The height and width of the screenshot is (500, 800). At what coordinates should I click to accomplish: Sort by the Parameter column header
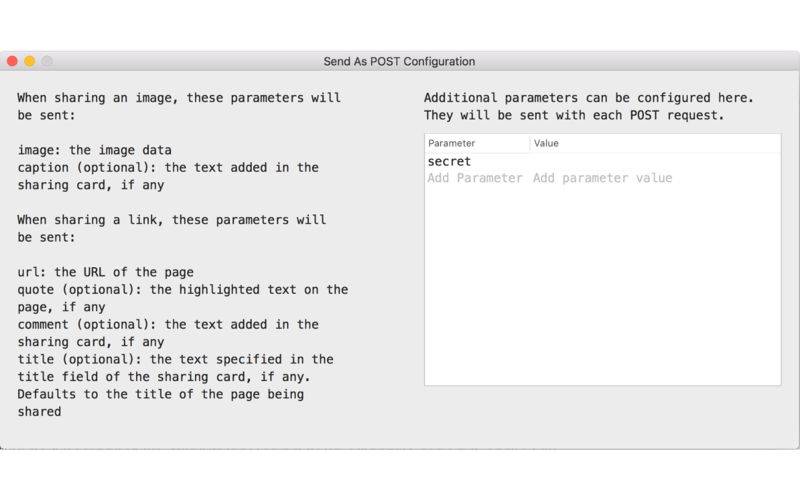click(477, 143)
